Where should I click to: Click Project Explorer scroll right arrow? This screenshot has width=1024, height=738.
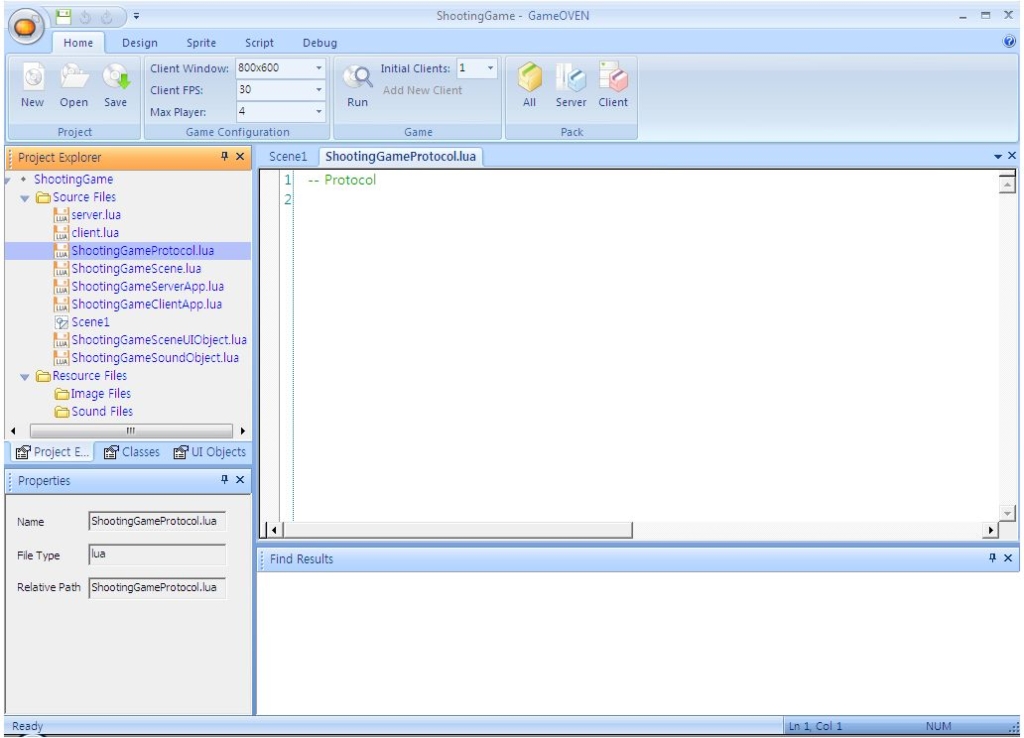(242, 431)
